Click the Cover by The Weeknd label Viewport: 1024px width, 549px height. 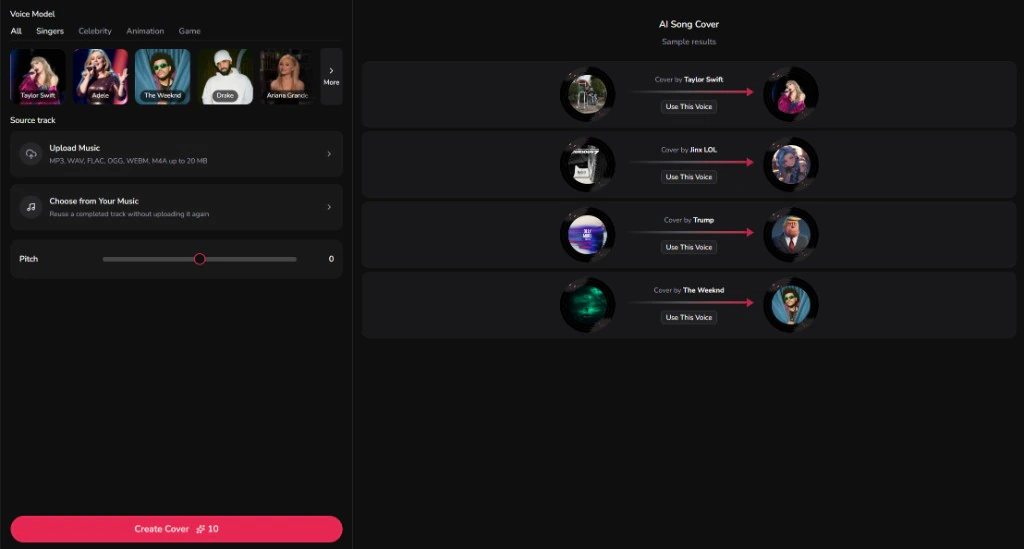(689, 290)
